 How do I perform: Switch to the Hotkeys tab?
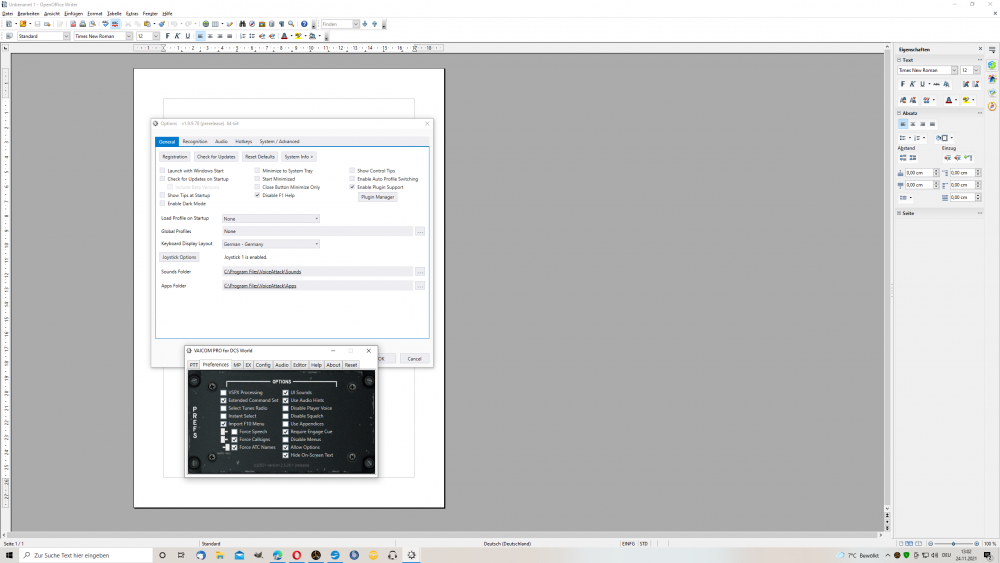244,141
